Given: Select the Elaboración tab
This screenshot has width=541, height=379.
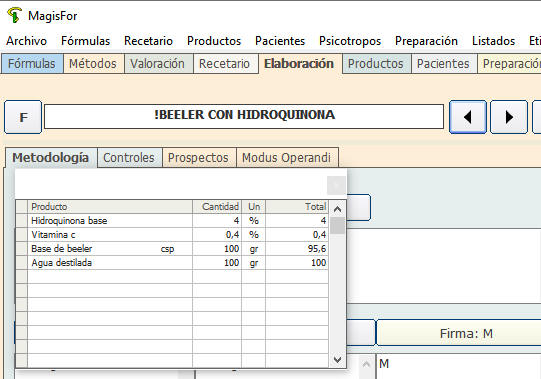Looking at the screenshot, I should pos(299,64).
